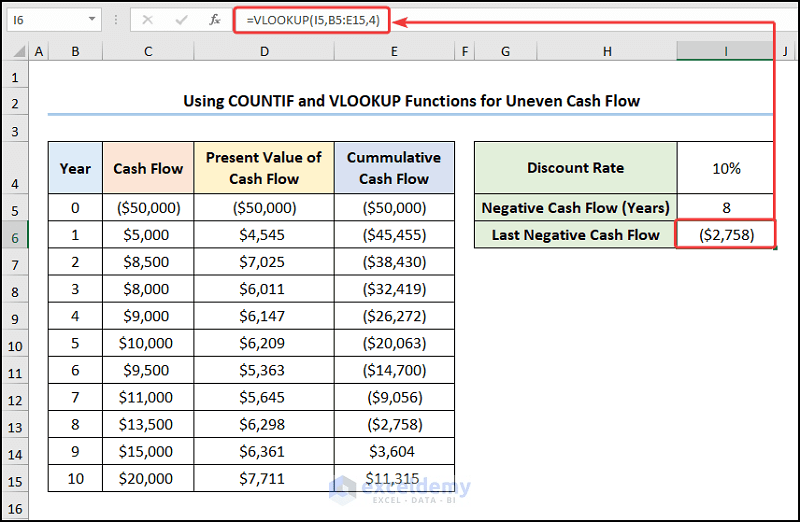Click the $7,025 present value cell

pyautogui.click(x=264, y=262)
